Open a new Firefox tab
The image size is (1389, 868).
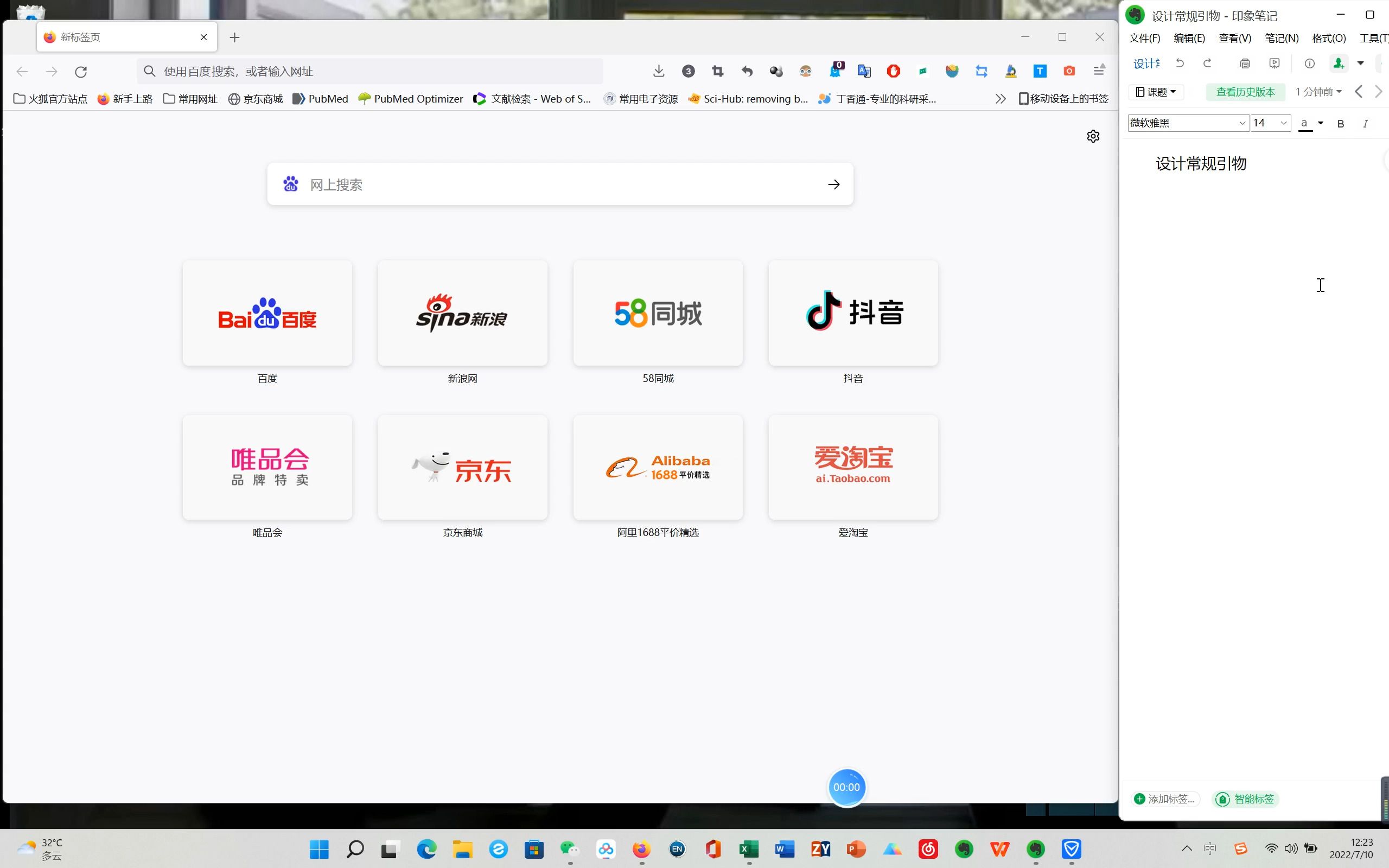tap(234, 37)
